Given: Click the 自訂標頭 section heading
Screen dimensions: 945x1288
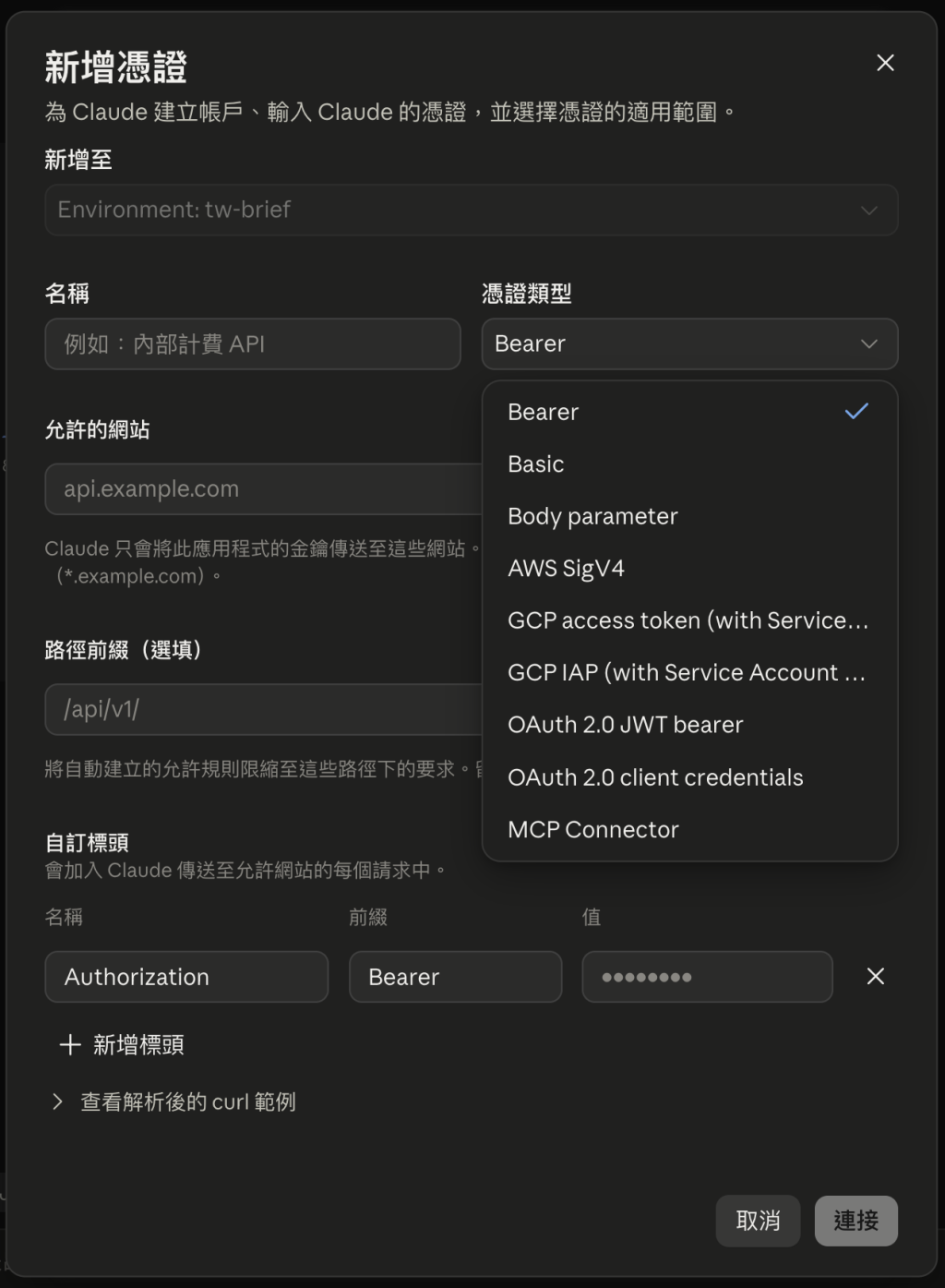Looking at the screenshot, I should coord(87,842).
